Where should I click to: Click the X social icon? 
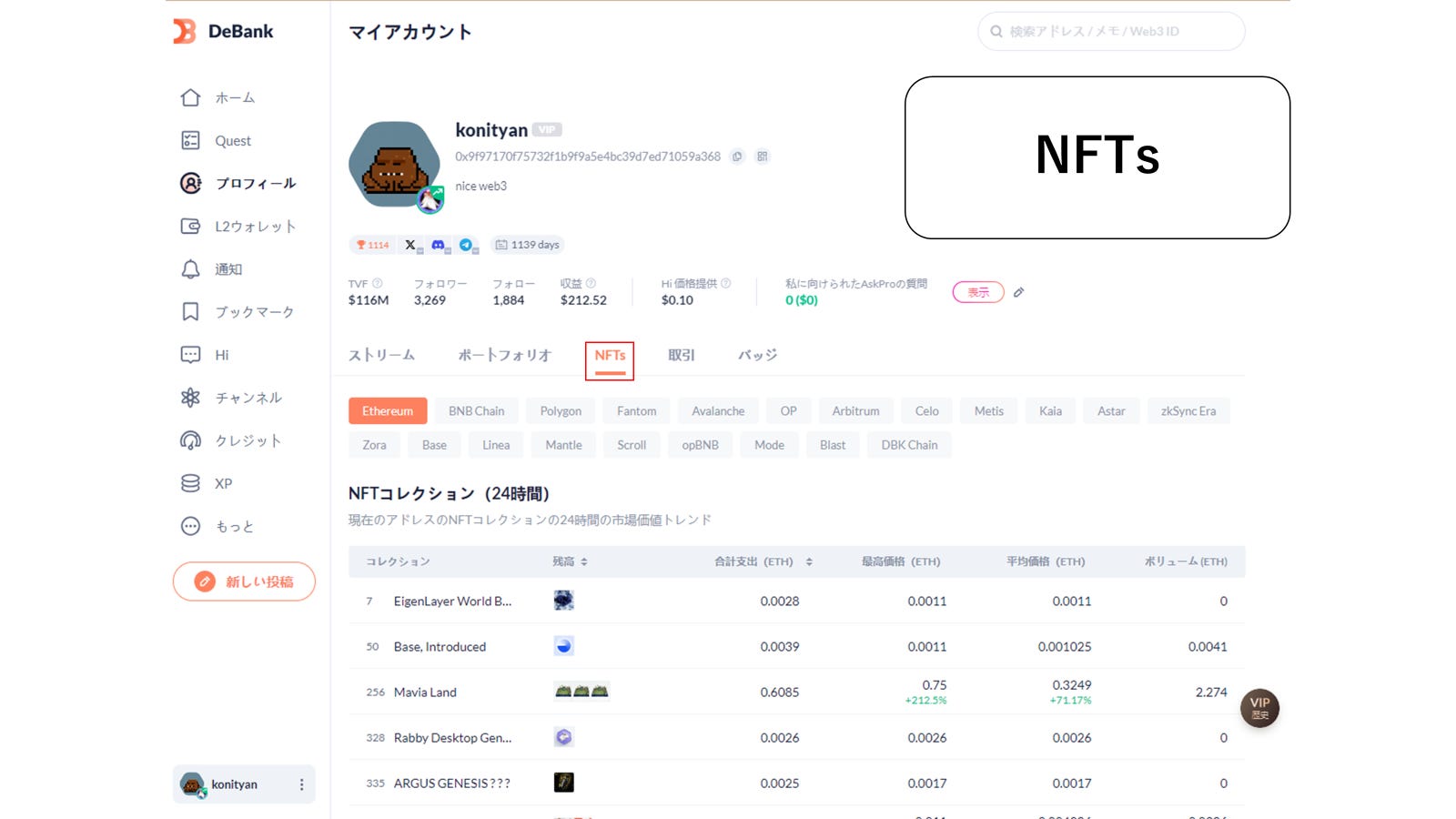coord(411,245)
